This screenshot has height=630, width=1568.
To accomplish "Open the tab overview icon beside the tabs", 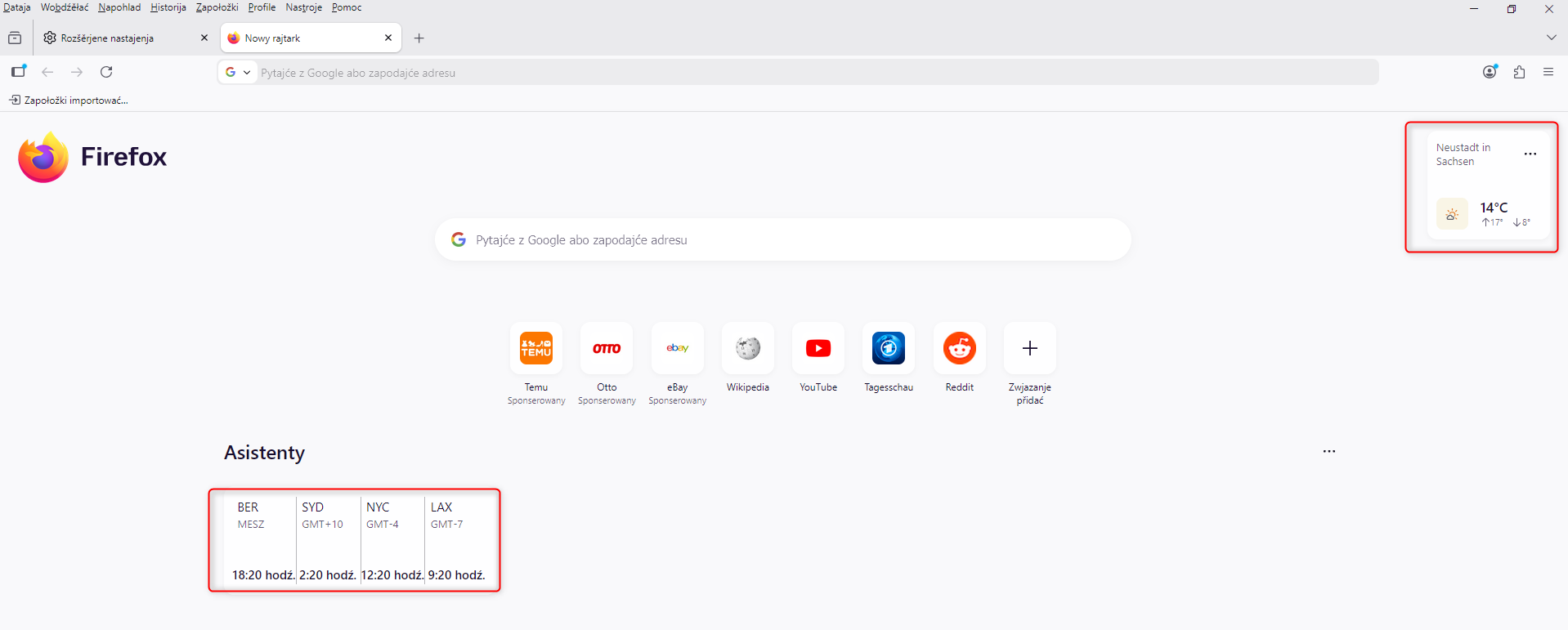I will click(15, 38).
